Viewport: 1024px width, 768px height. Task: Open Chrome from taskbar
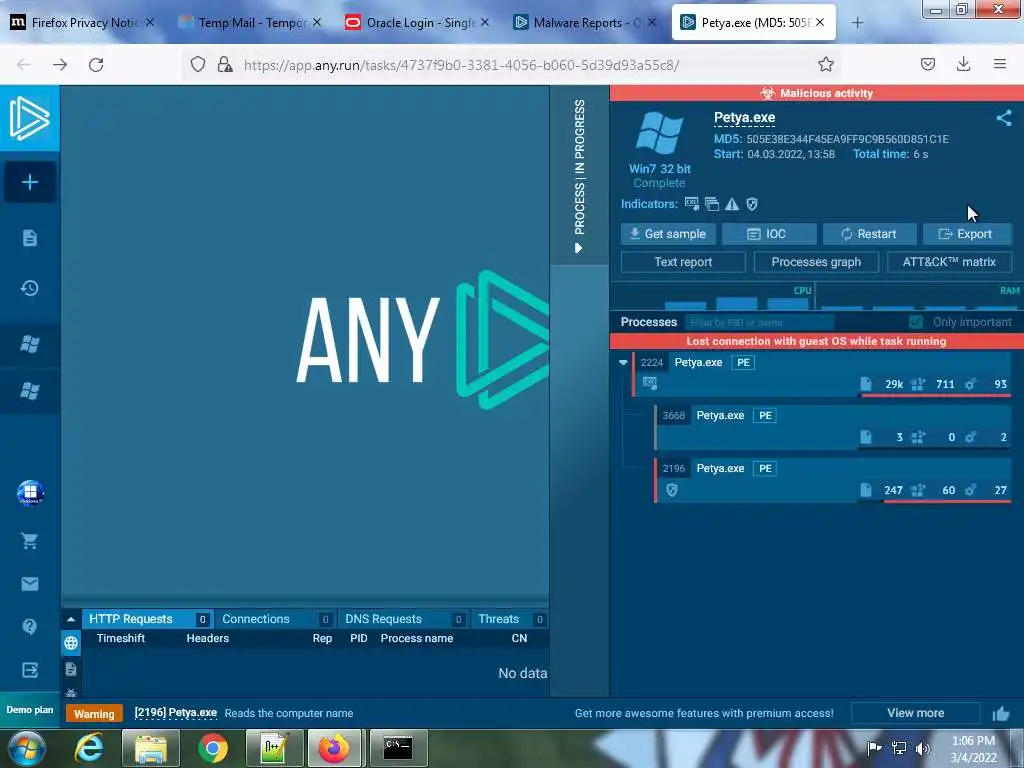point(213,748)
